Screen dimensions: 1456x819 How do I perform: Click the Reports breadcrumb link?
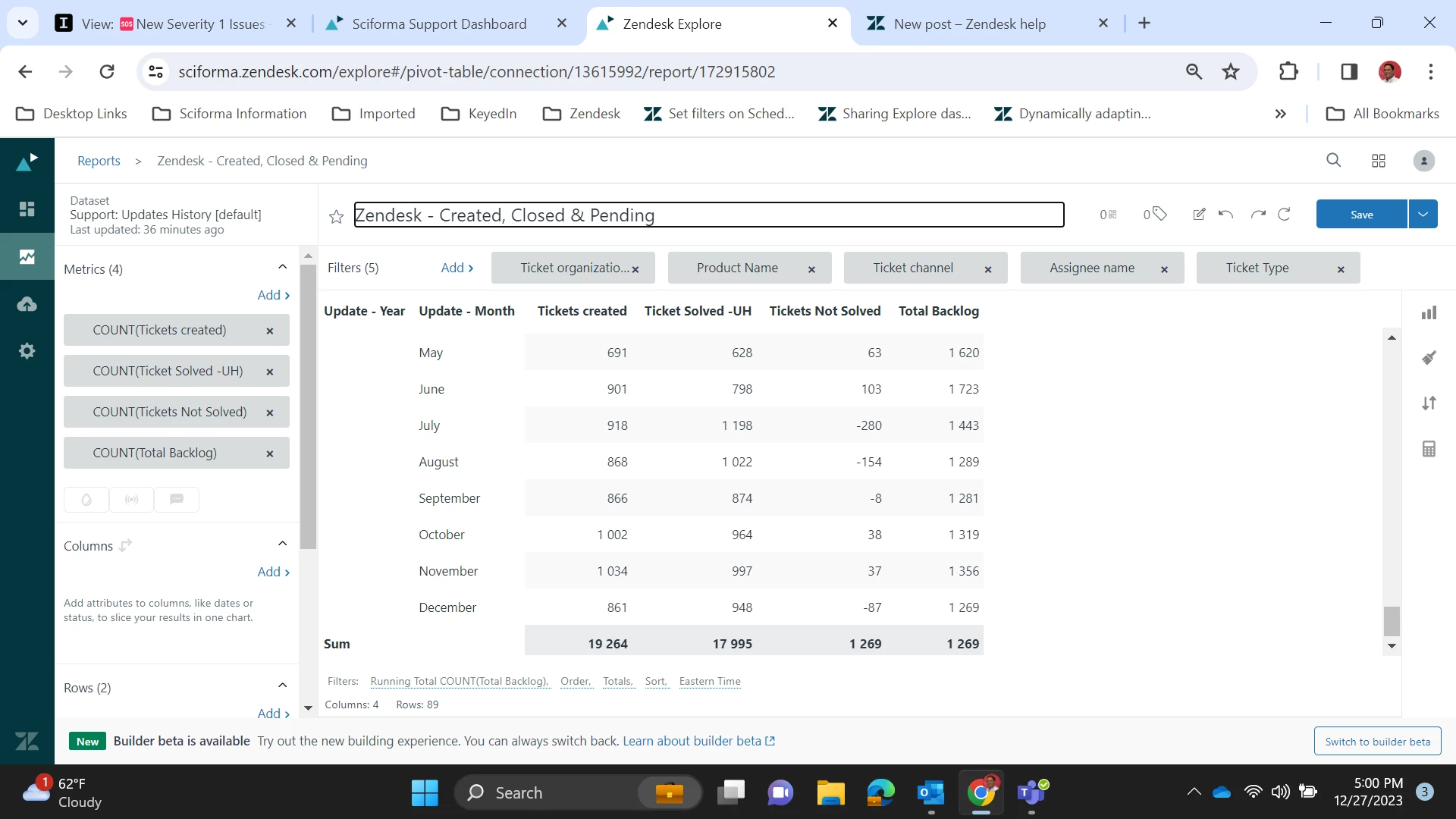(x=99, y=161)
